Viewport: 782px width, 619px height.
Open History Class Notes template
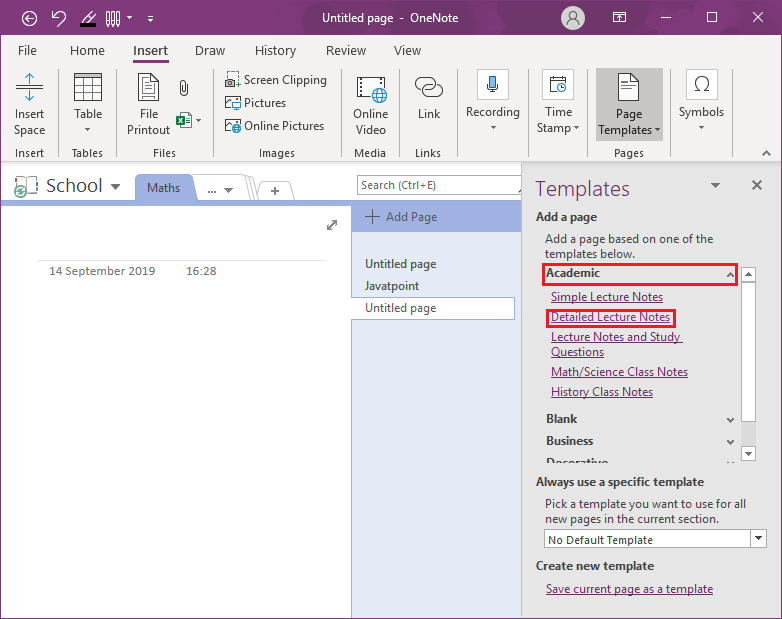(601, 392)
